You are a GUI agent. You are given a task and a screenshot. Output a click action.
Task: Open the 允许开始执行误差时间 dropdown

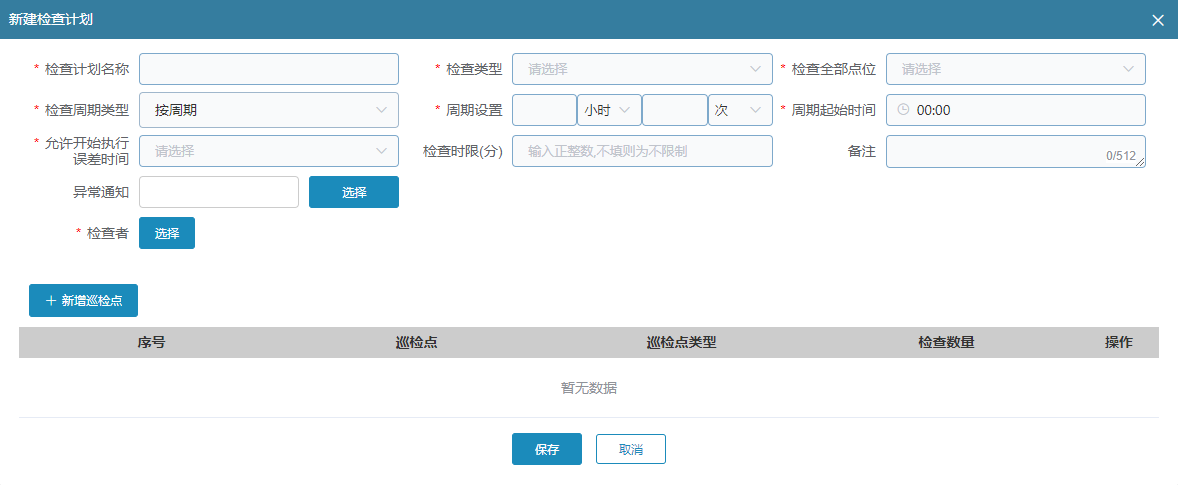(x=269, y=151)
